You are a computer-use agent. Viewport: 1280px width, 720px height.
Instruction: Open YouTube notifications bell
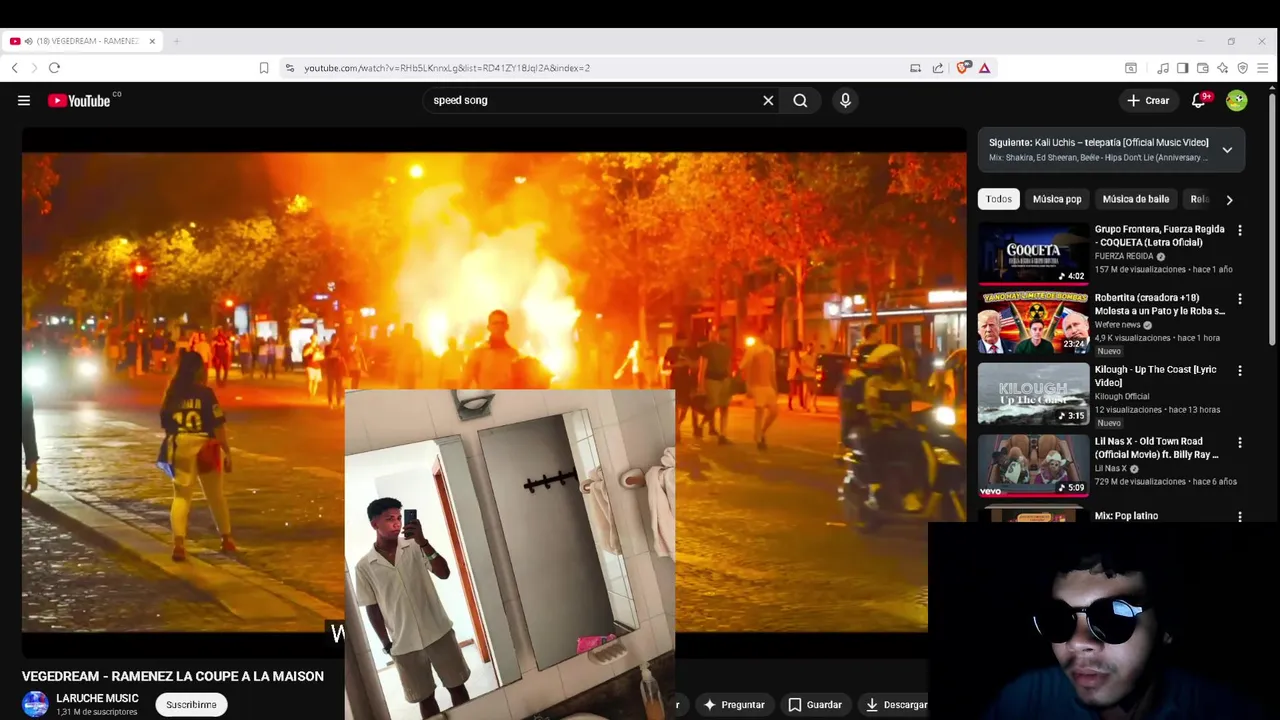coord(1199,100)
